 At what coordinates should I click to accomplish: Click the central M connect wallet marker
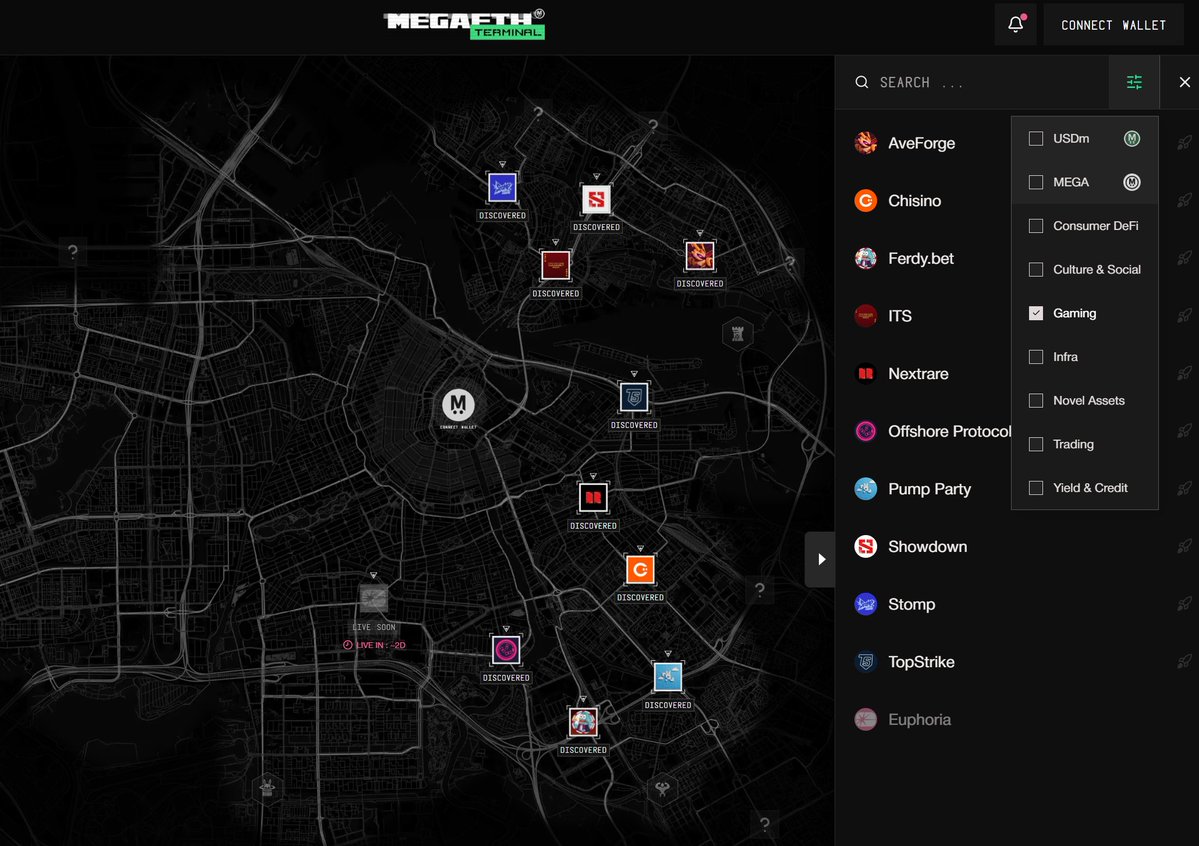[458, 405]
